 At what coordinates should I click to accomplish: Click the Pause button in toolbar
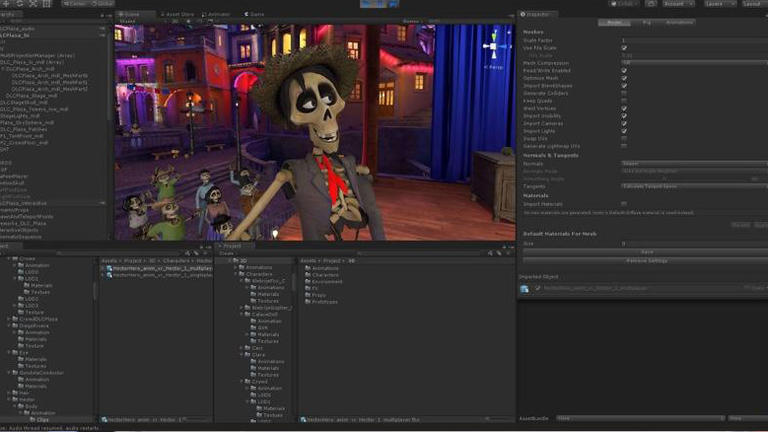[x=380, y=3]
